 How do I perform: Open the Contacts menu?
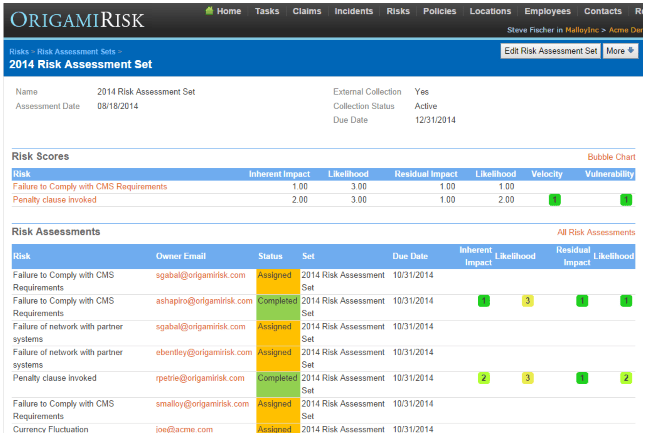tap(603, 11)
